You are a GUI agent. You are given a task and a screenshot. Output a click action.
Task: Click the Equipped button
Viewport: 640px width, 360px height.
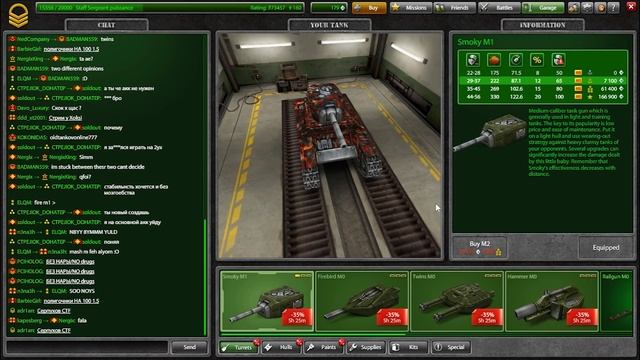[606, 247]
